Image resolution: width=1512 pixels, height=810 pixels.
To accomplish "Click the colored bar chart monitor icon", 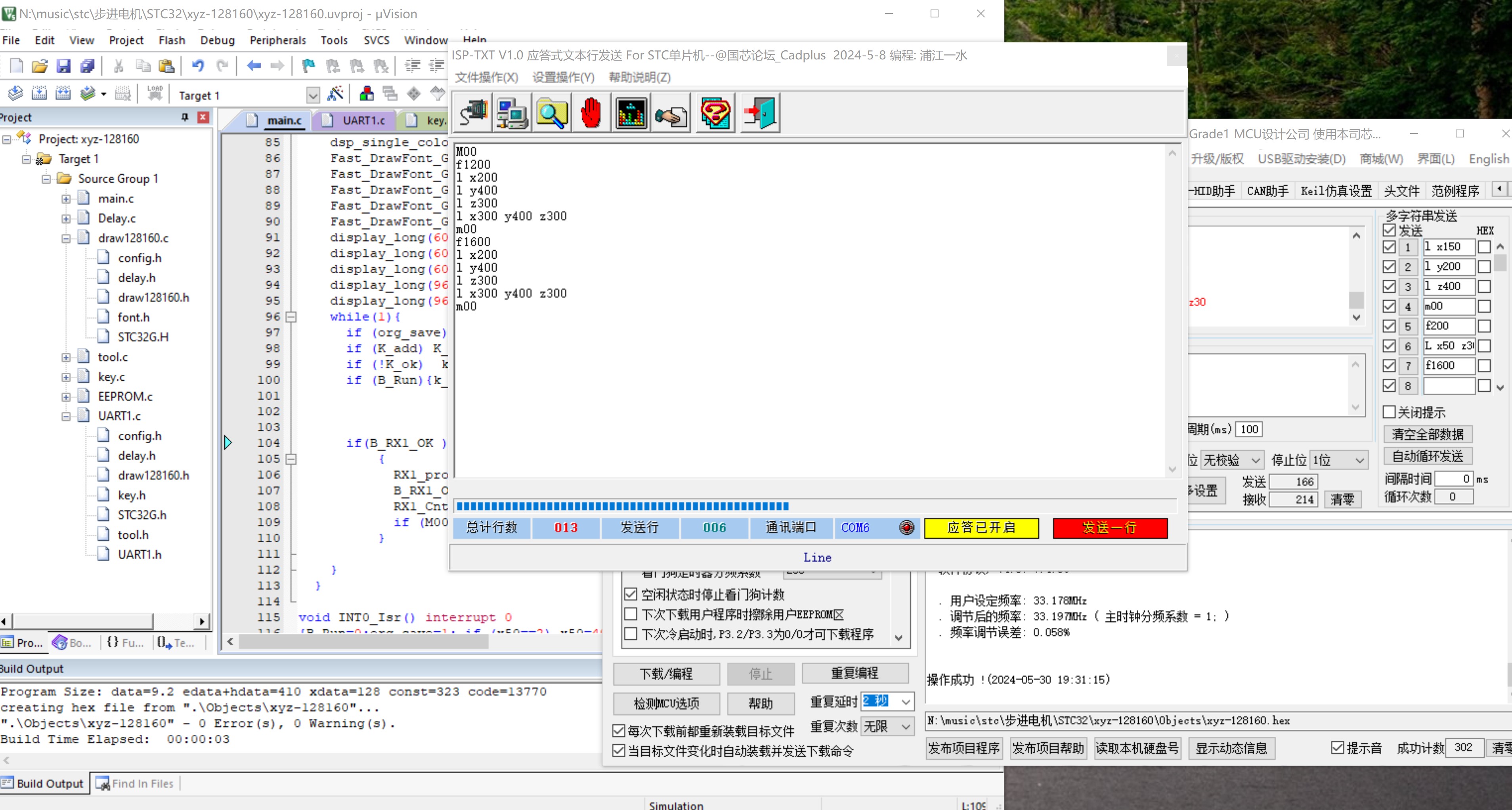I will (x=631, y=112).
